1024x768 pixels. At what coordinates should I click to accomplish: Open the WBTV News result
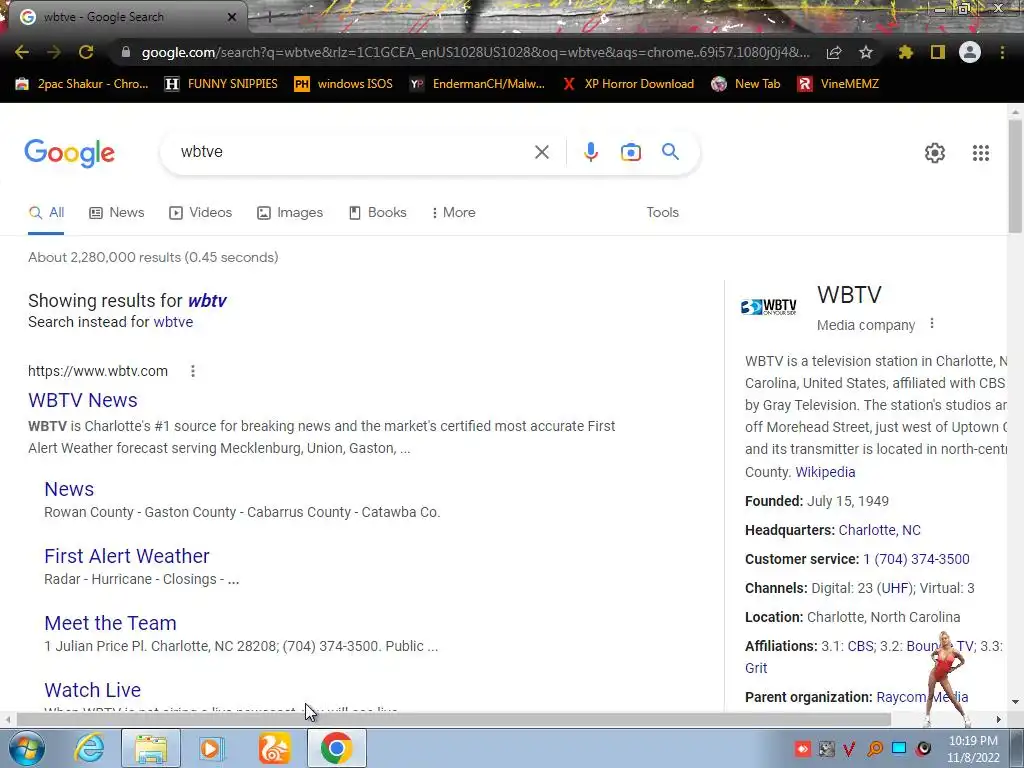(83, 400)
